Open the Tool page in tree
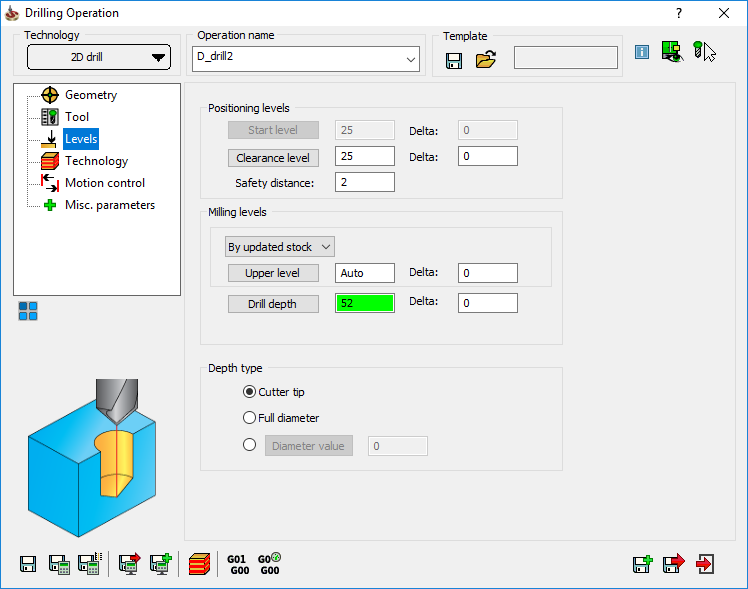 [x=77, y=117]
